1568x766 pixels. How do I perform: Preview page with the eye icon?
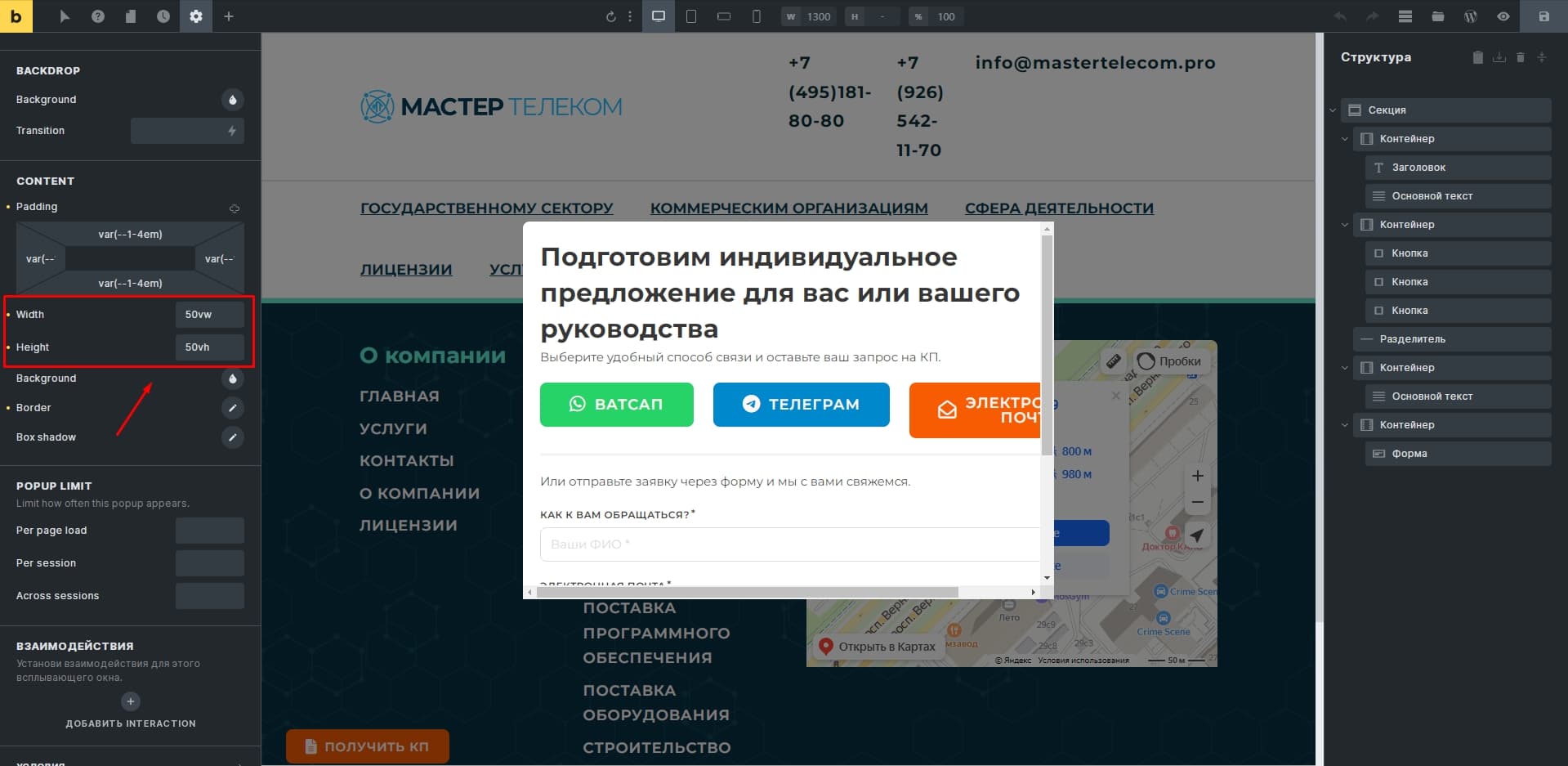1503,16
